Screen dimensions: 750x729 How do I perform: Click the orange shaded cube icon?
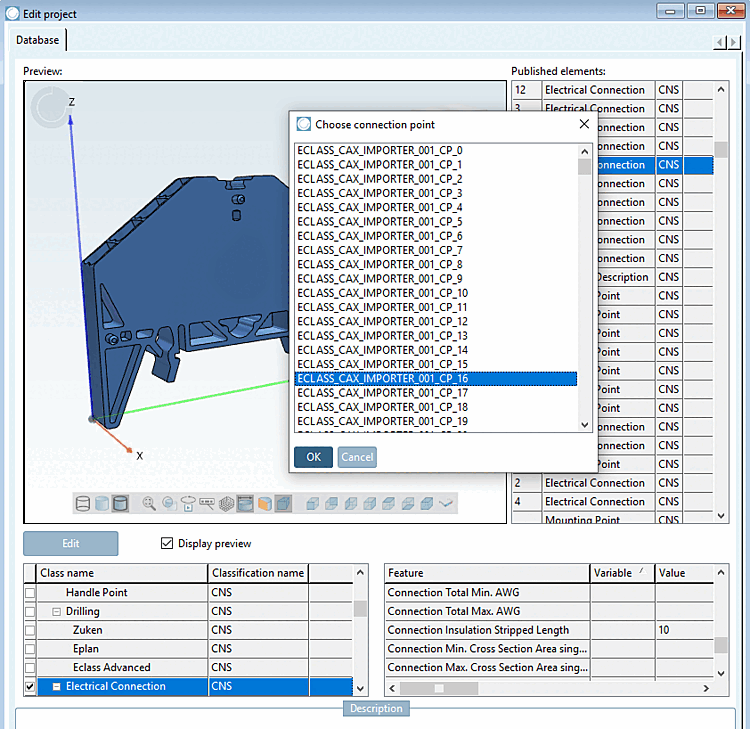(x=265, y=503)
